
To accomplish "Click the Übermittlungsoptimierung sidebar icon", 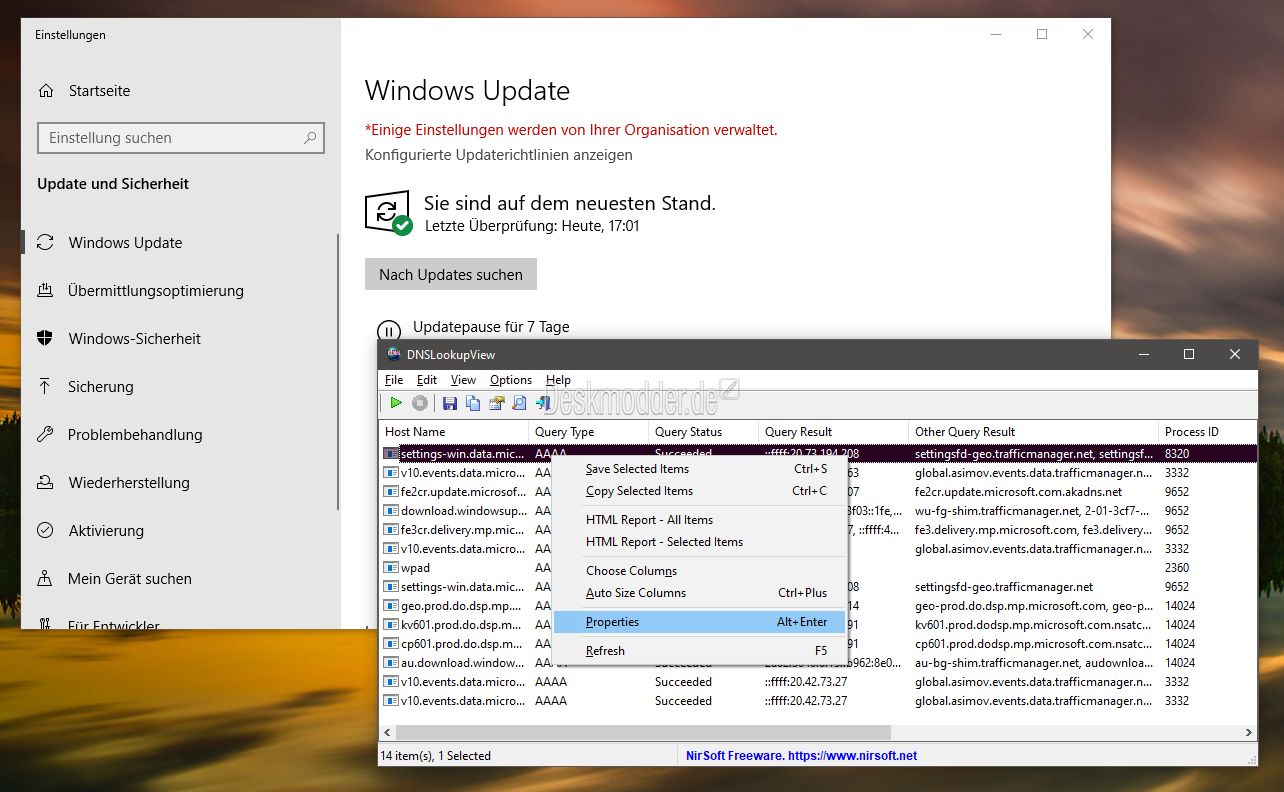I will pyautogui.click(x=45, y=290).
